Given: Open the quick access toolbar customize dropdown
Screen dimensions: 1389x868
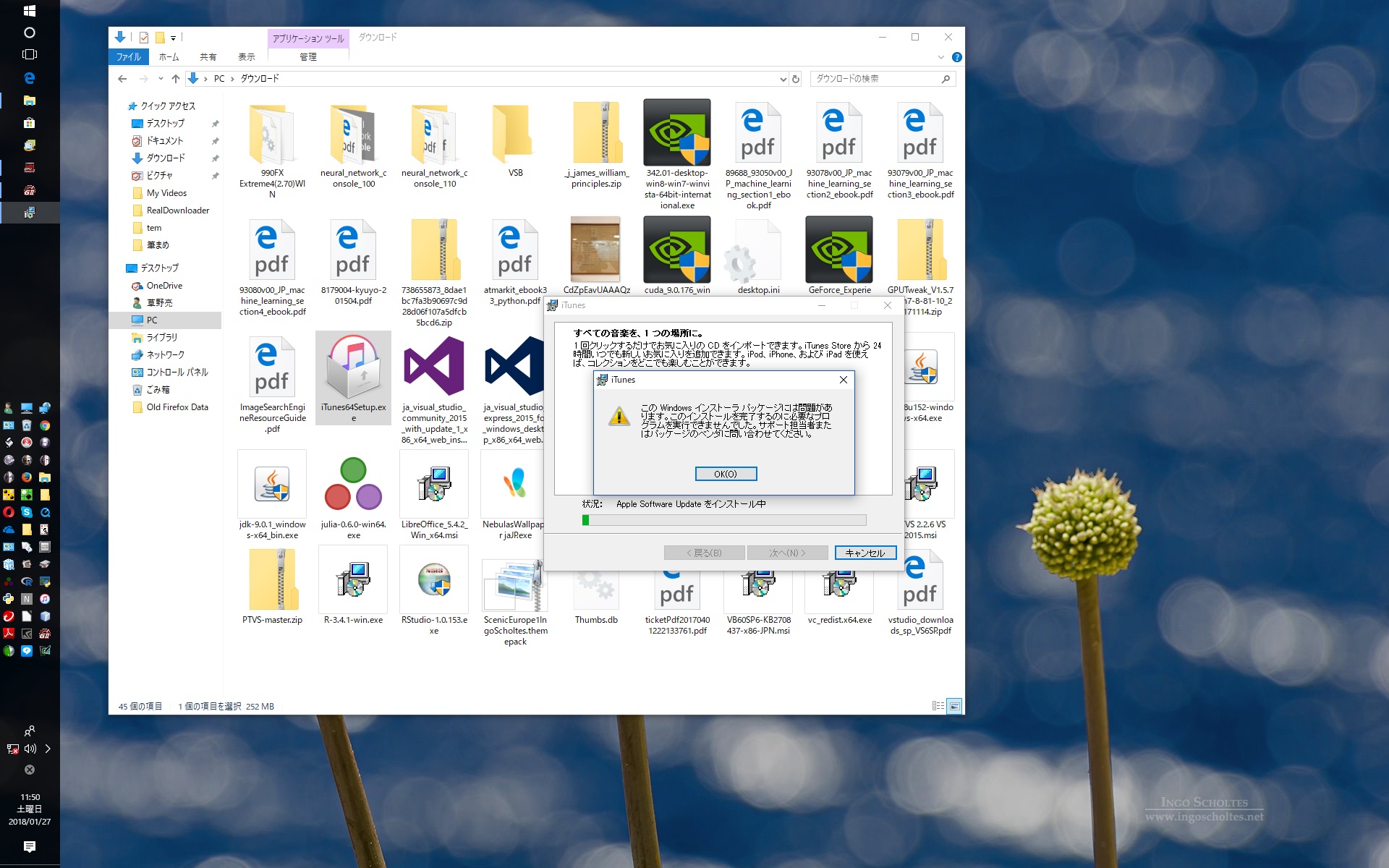Looking at the screenshot, I should (x=174, y=38).
